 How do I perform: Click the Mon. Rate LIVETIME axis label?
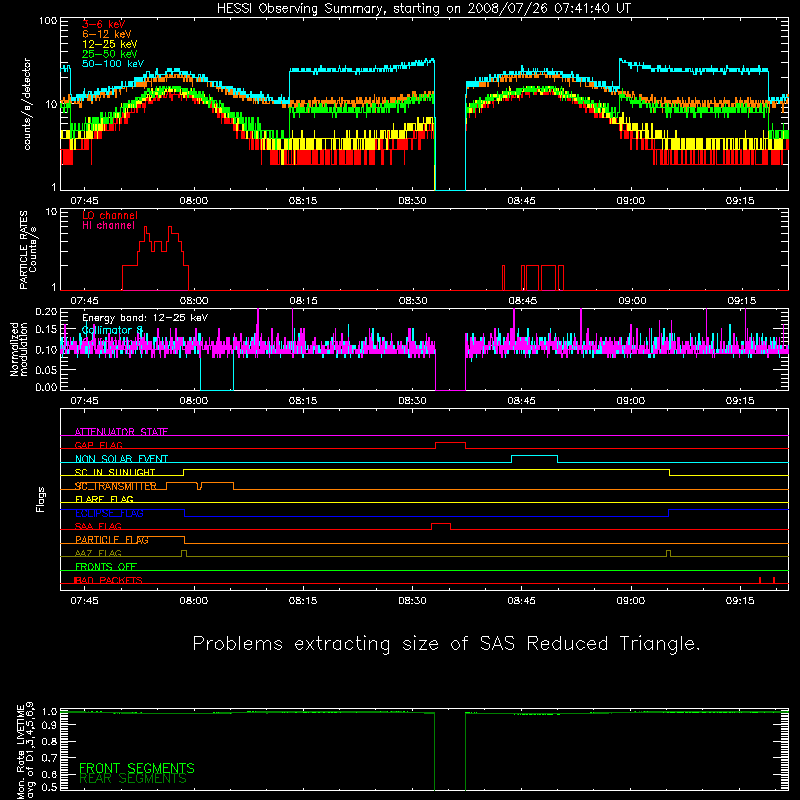tap(26, 750)
